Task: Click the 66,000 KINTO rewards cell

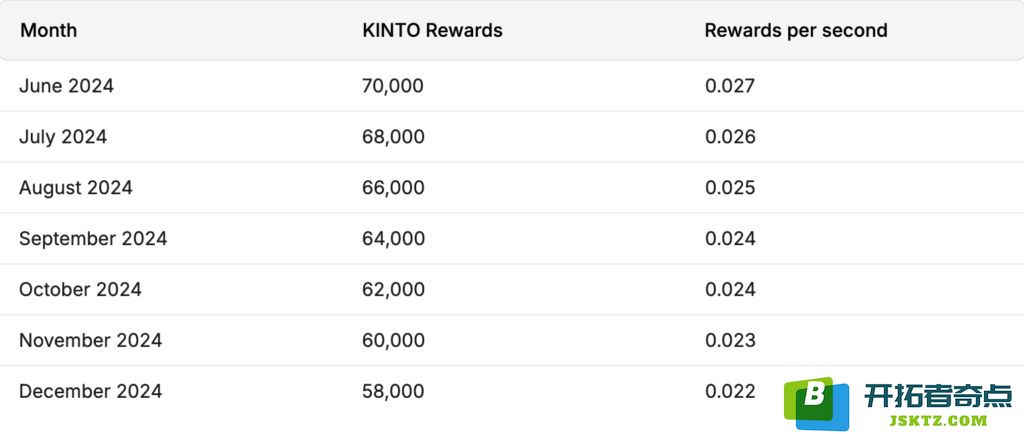Action: click(393, 187)
